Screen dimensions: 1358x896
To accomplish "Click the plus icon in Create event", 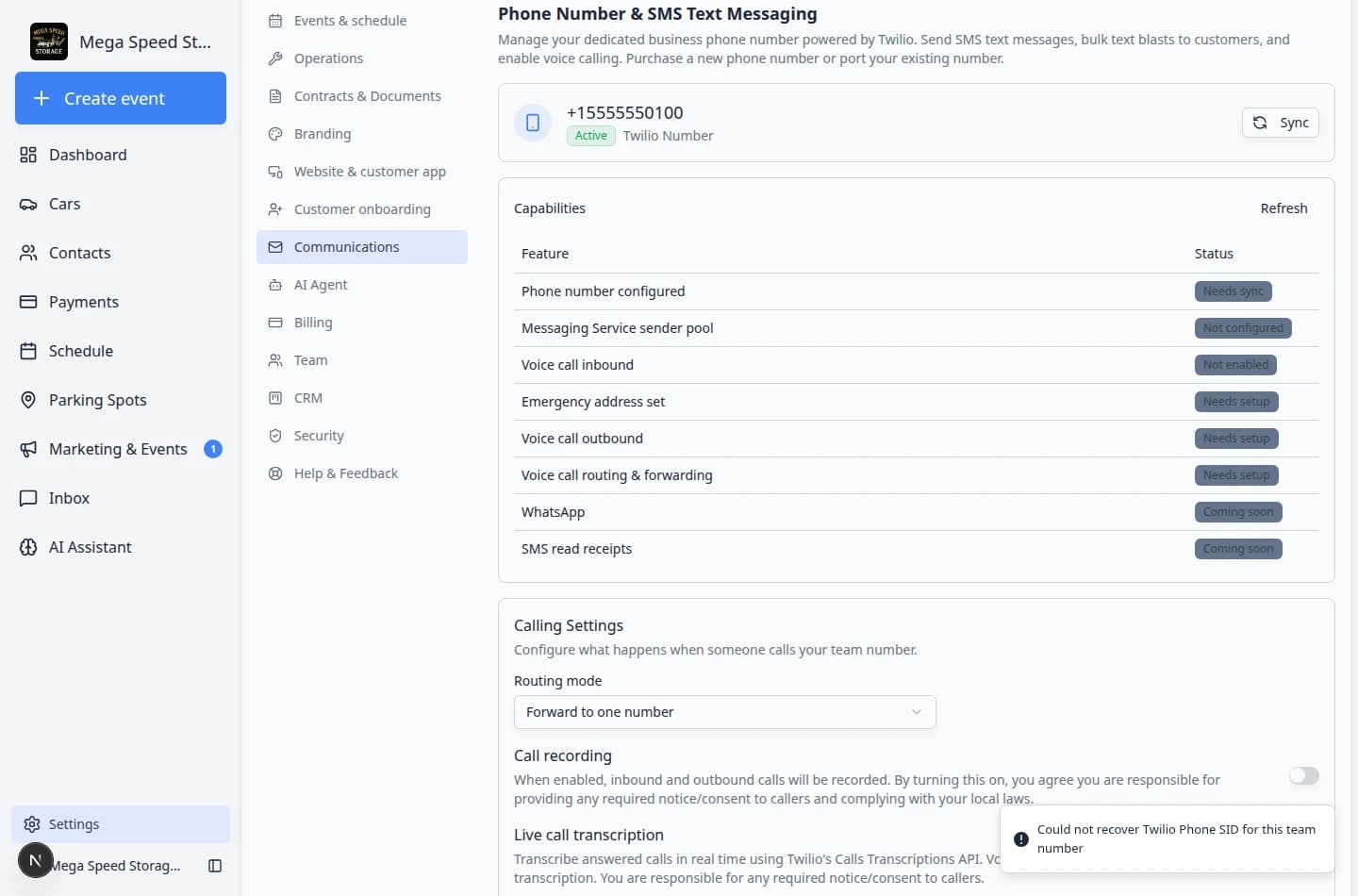I will (41, 98).
